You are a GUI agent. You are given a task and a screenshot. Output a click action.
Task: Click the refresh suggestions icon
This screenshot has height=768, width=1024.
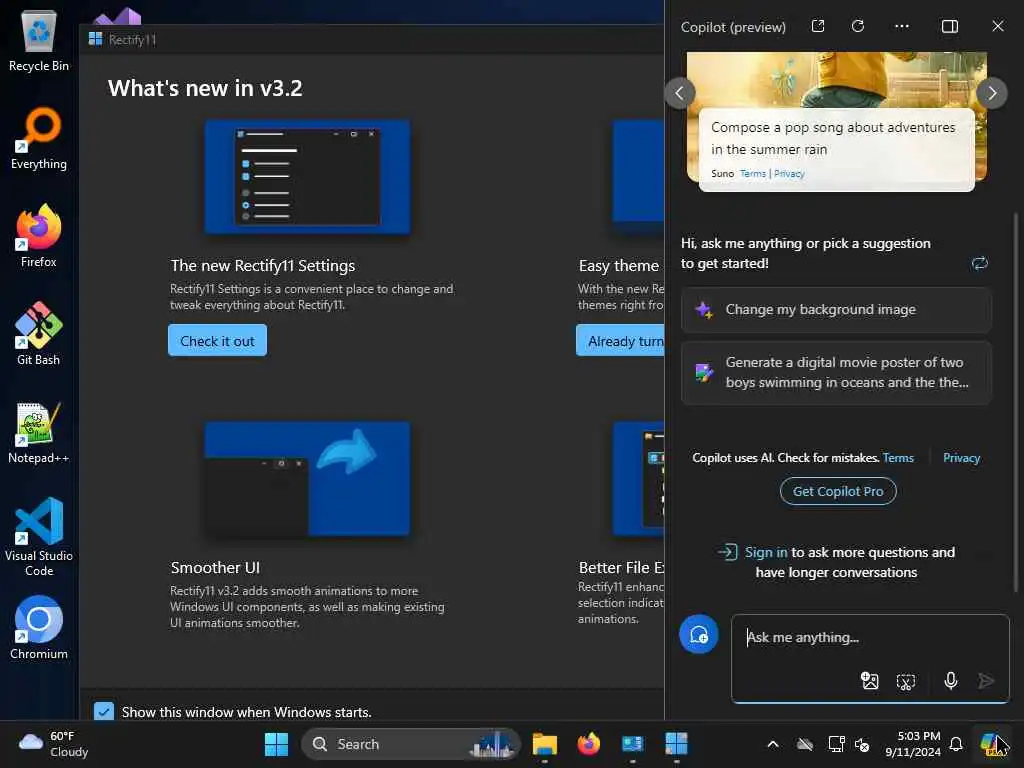coord(980,263)
